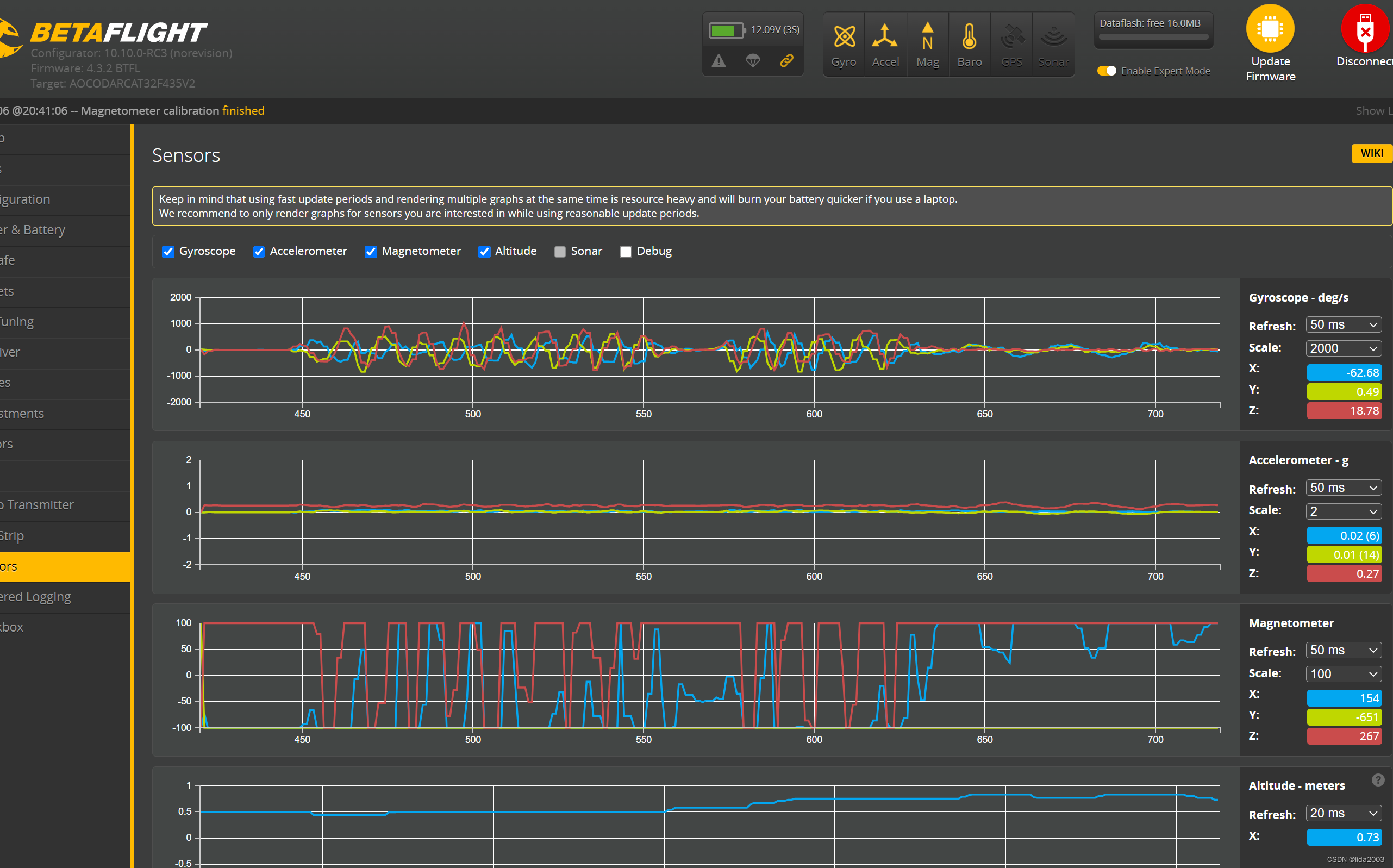Click Accelerometer X value 0.02 (6)
This screenshot has height=868, width=1393.
[x=1344, y=535]
